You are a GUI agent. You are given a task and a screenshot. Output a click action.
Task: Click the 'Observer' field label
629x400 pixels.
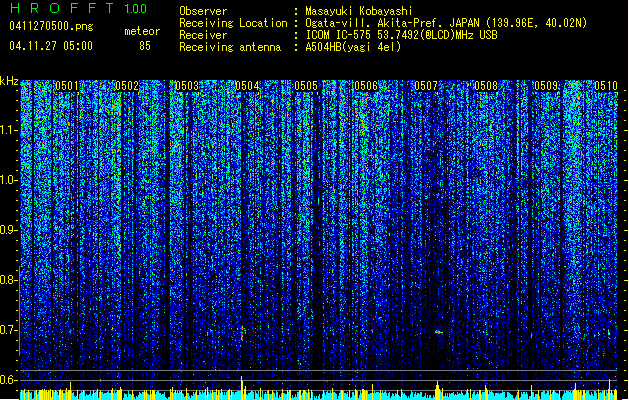[203, 11]
